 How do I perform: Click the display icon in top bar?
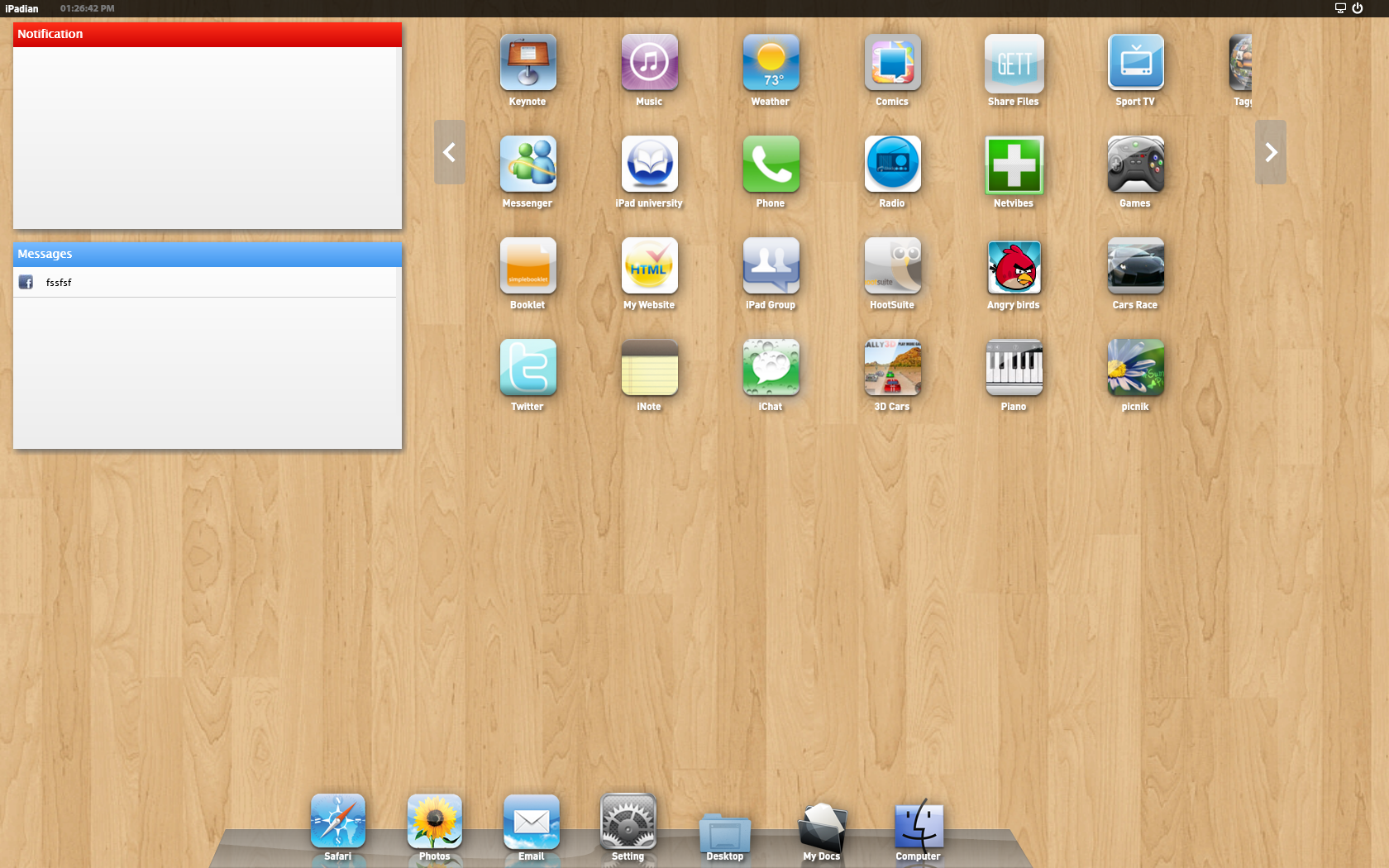(1340, 8)
